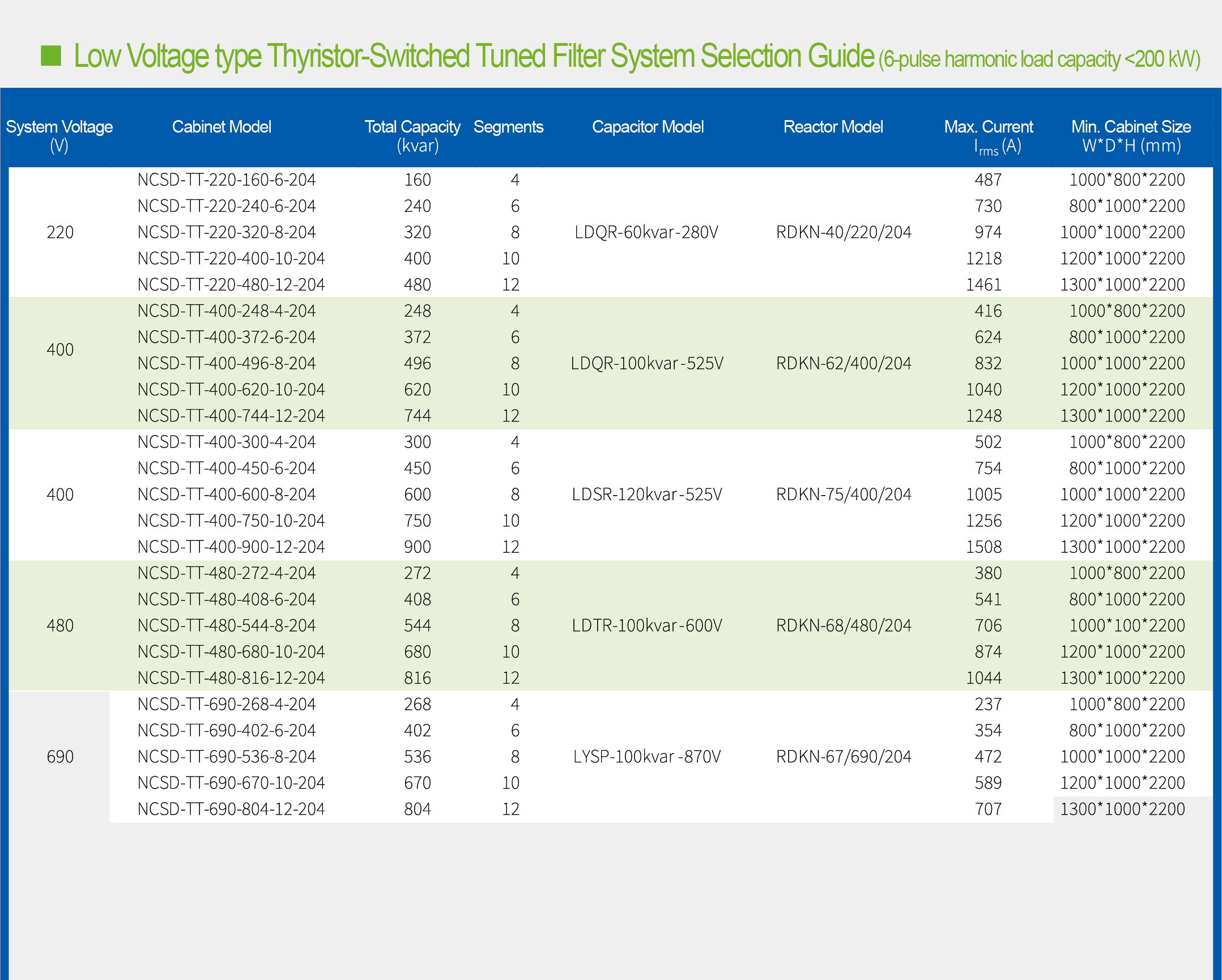The height and width of the screenshot is (980, 1222).
Task: Click the Cabinet Model column header
Action: pyautogui.click(x=222, y=127)
